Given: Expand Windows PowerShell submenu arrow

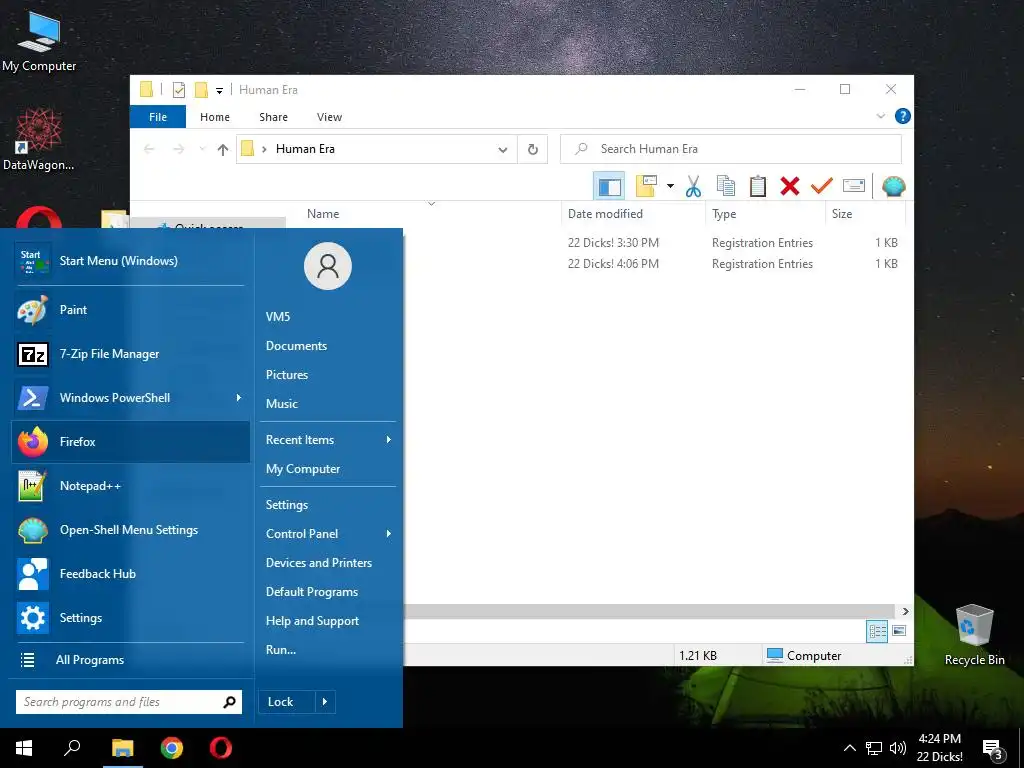Looking at the screenshot, I should tap(238, 398).
